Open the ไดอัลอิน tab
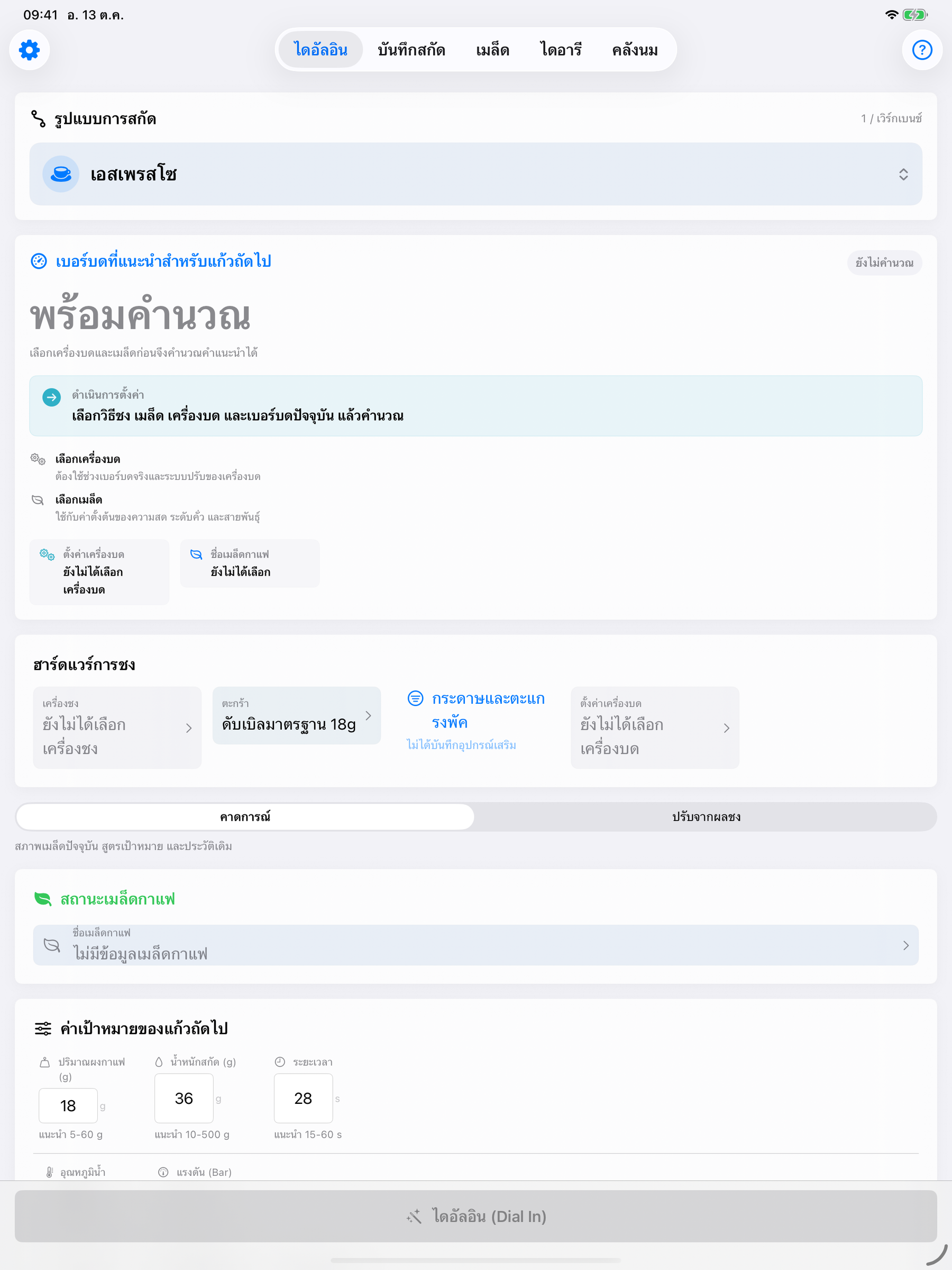This screenshot has width=952, height=1270. (x=321, y=50)
